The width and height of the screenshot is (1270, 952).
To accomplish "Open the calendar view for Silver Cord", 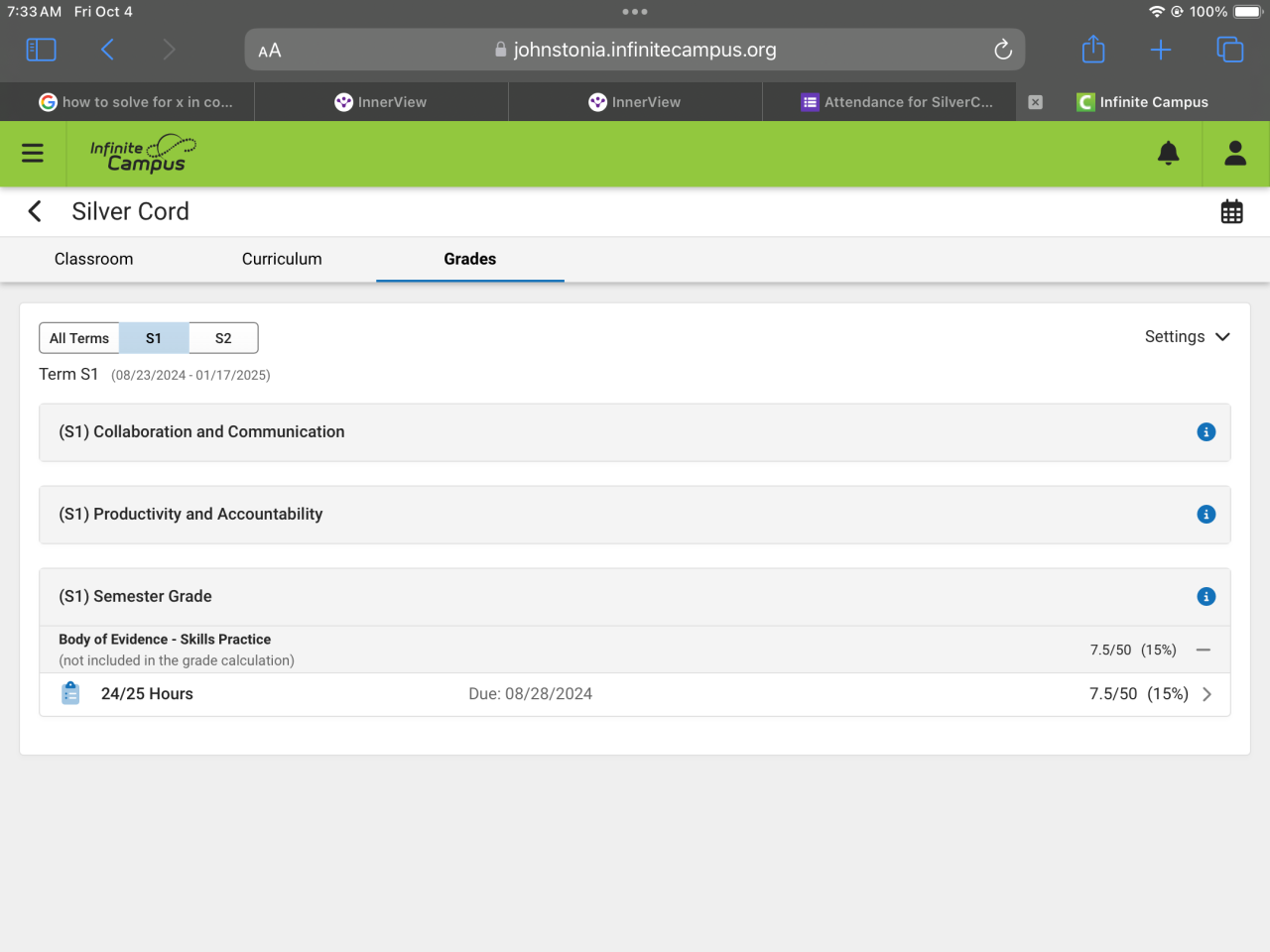I will click(1232, 211).
